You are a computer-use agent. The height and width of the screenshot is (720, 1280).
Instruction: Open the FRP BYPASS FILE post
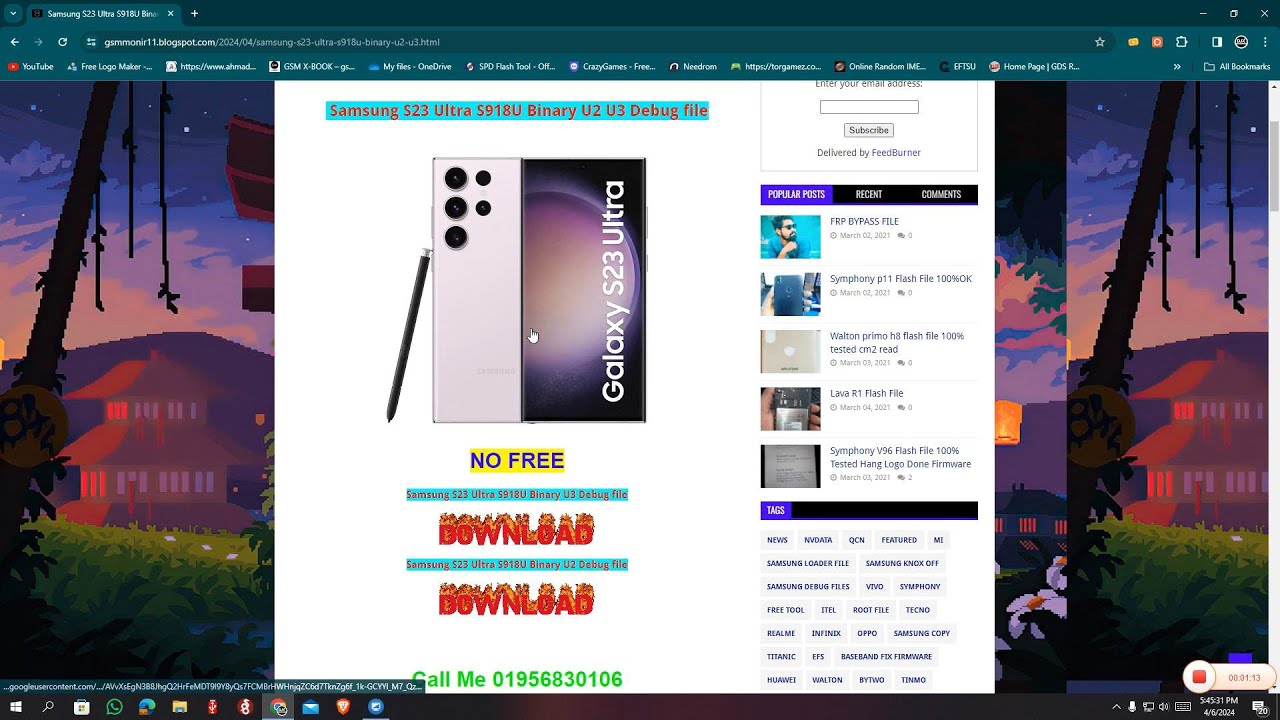pos(864,222)
